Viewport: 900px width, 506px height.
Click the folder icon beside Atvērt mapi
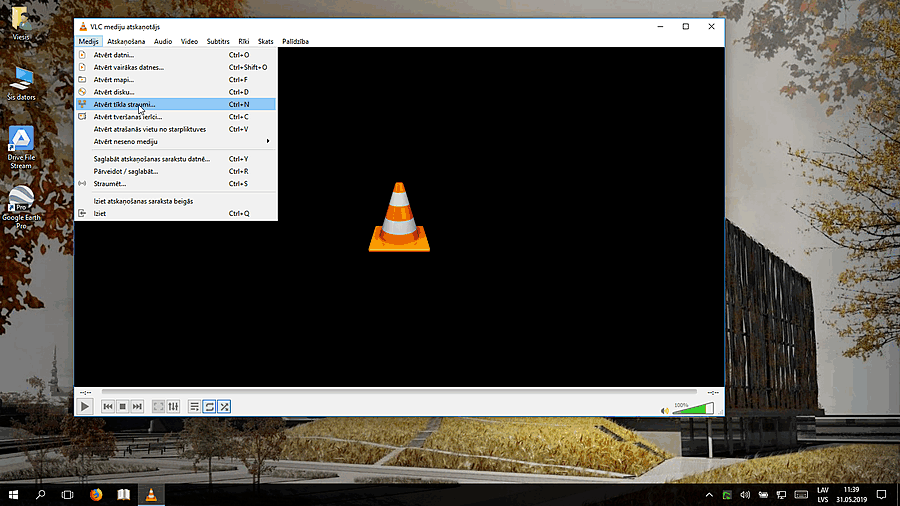tap(82, 80)
